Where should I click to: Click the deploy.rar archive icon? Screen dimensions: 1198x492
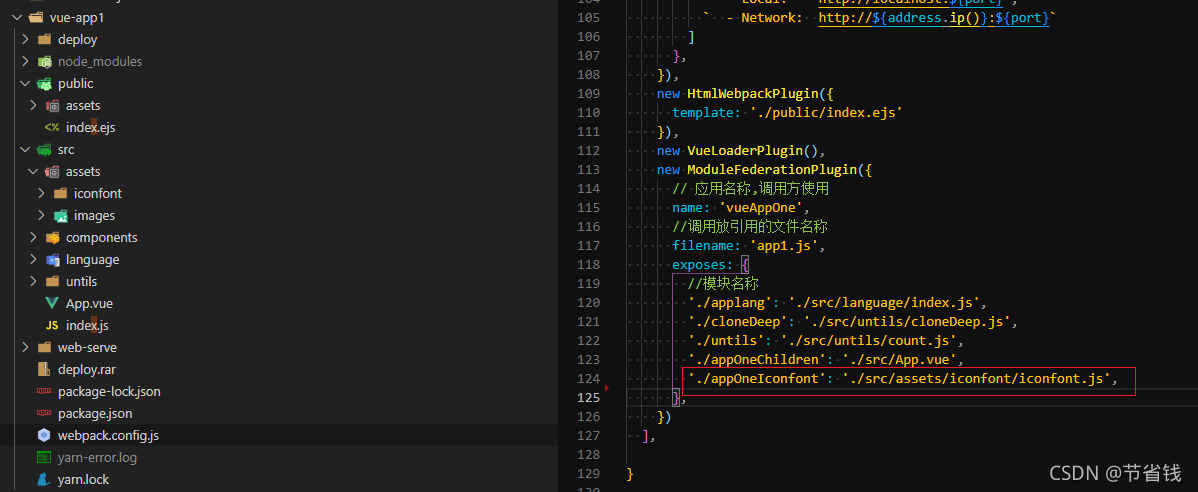pos(44,370)
